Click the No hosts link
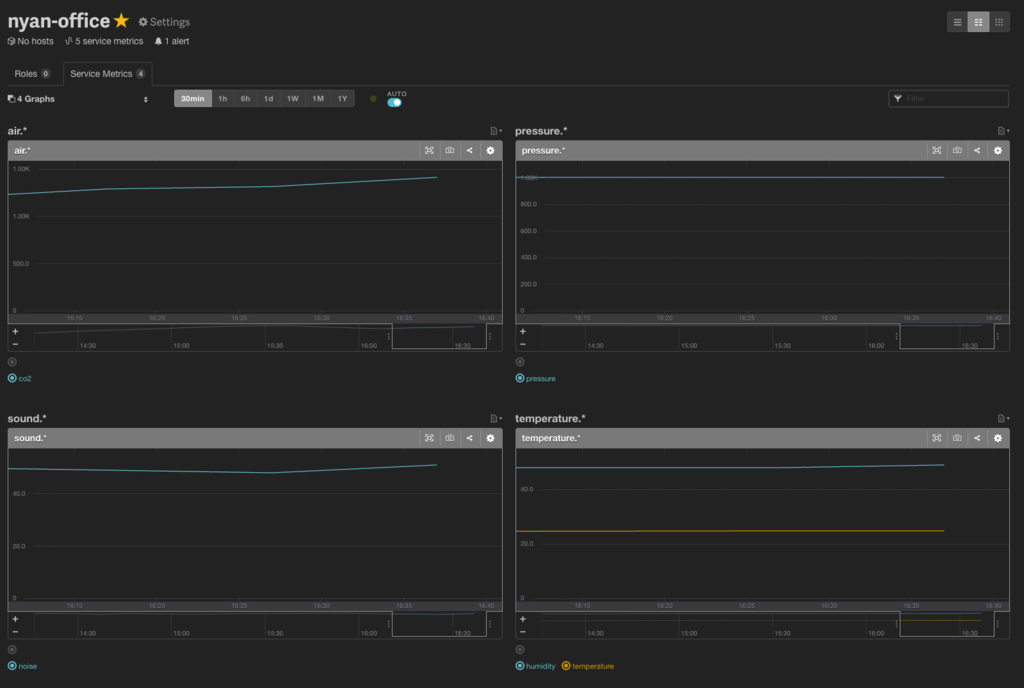 pyautogui.click(x=31, y=41)
